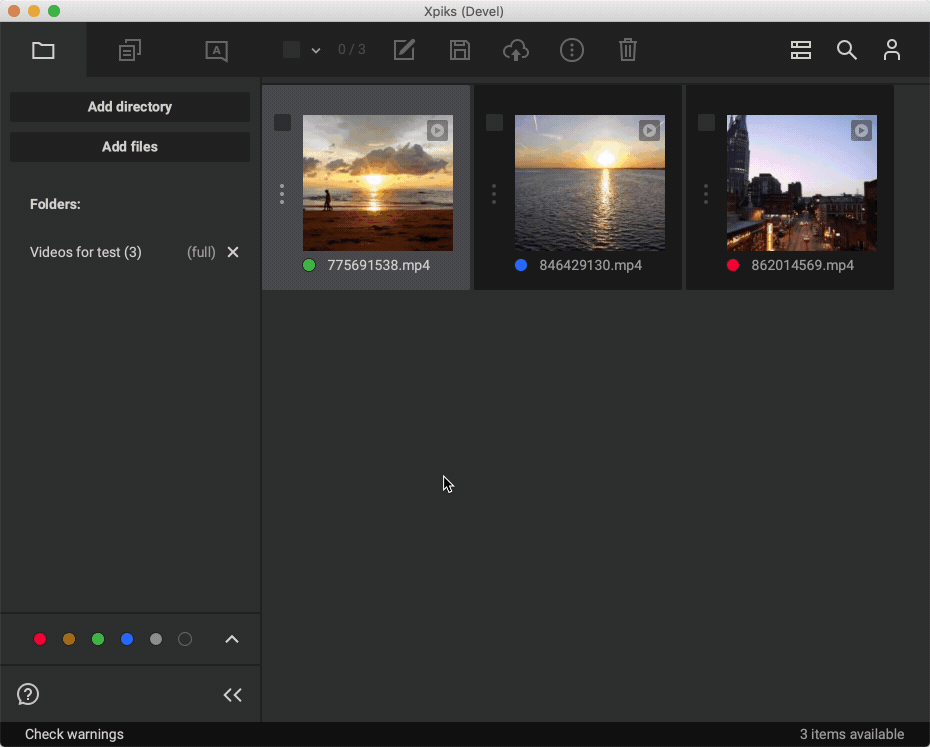This screenshot has width=930, height=747.
Task: Collapse the left sidebar with double chevron
Action: click(x=233, y=695)
